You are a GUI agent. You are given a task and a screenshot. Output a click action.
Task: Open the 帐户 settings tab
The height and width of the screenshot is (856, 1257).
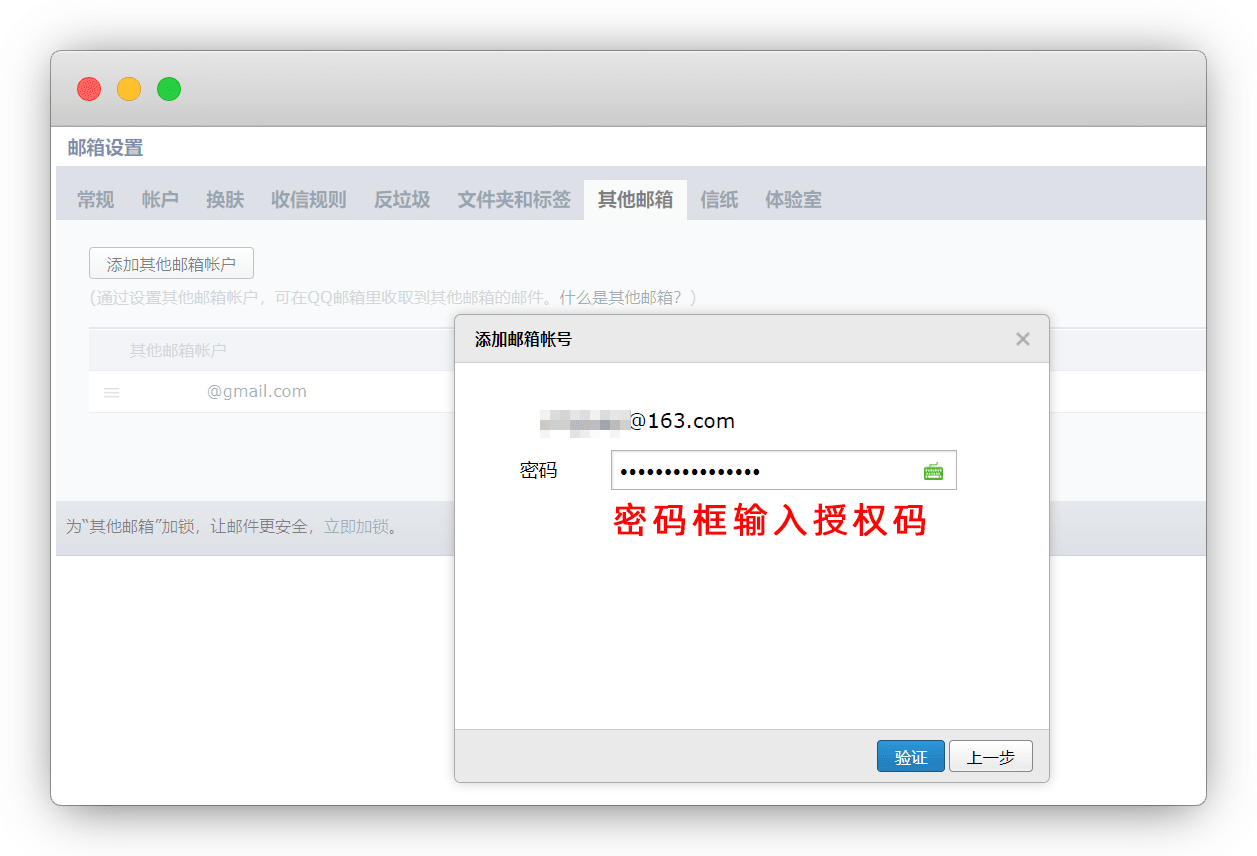pyautogui.click(x=160, y=200)
